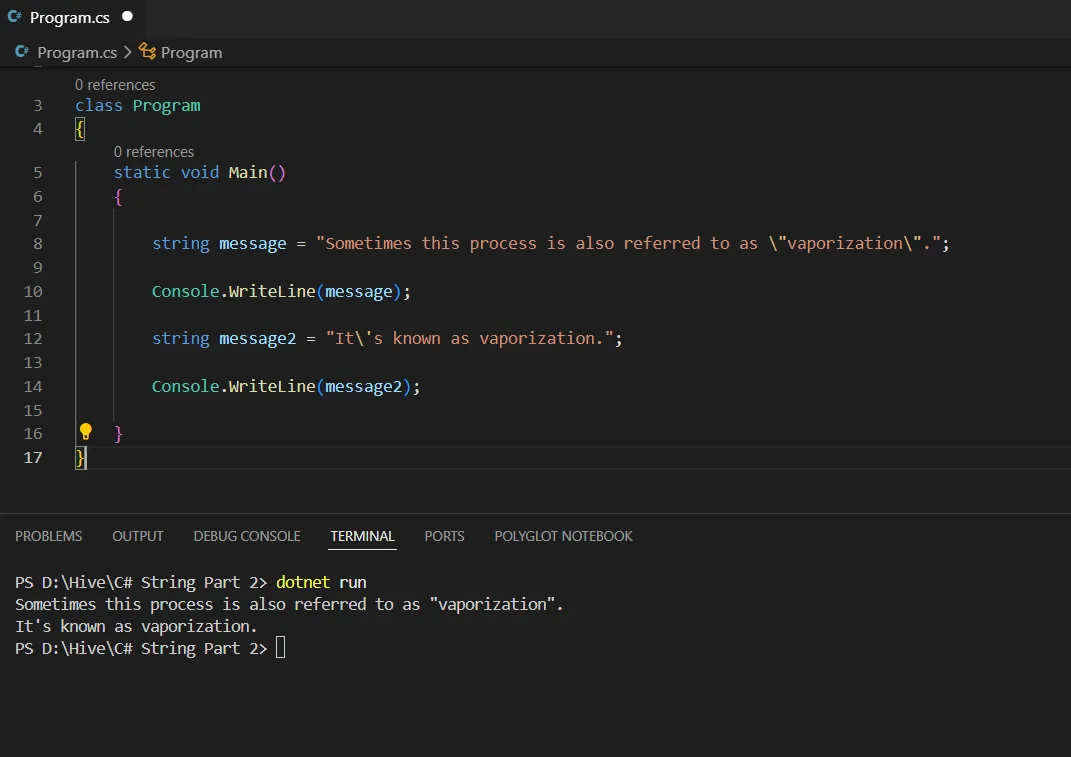Click line number 17 in the gutter
The image size is (1071, 757).
point(33,458)
